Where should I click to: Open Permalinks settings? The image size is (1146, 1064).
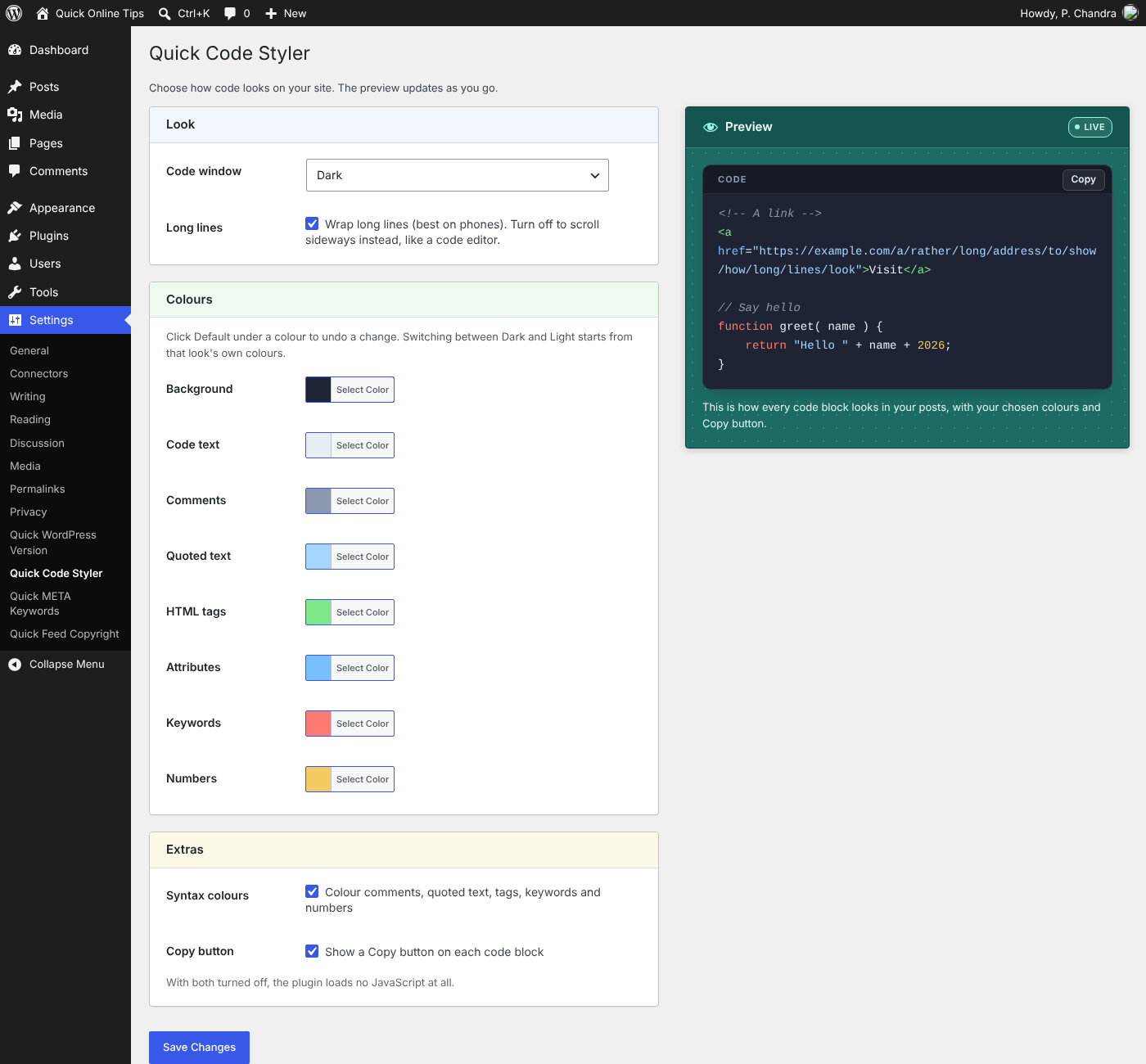coord(38,489)
